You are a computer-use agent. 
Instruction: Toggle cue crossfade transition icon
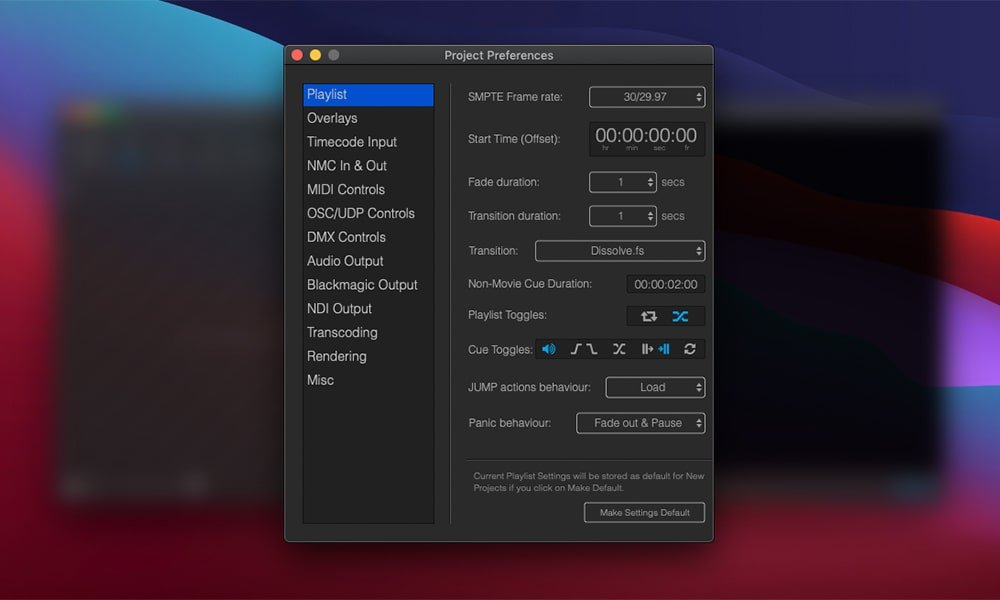pyautogui.click(x=619, y=349)
